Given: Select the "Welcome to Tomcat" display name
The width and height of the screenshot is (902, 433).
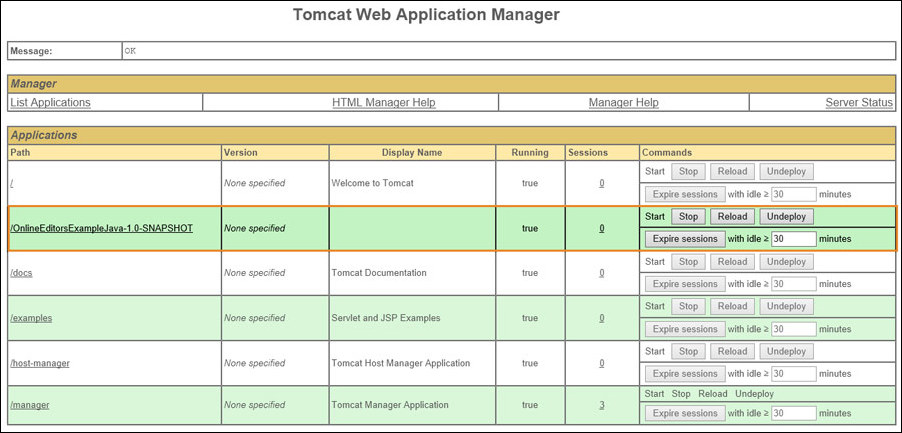Looking at the screenshot, I should [372, 183].
